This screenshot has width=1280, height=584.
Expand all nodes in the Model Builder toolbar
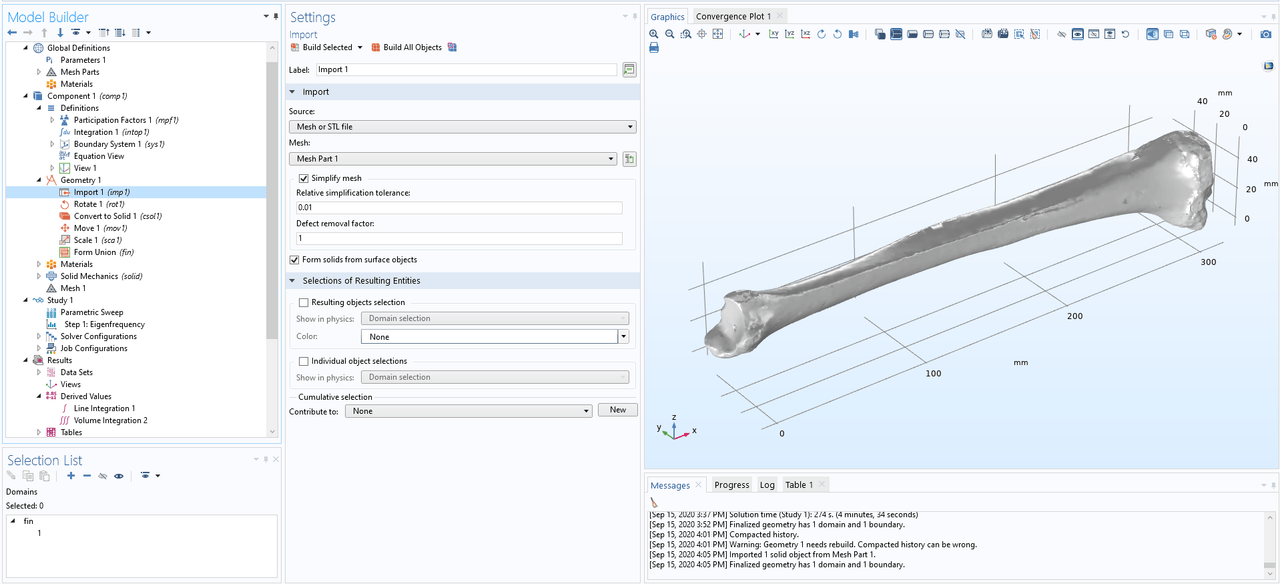coord(120,33)
